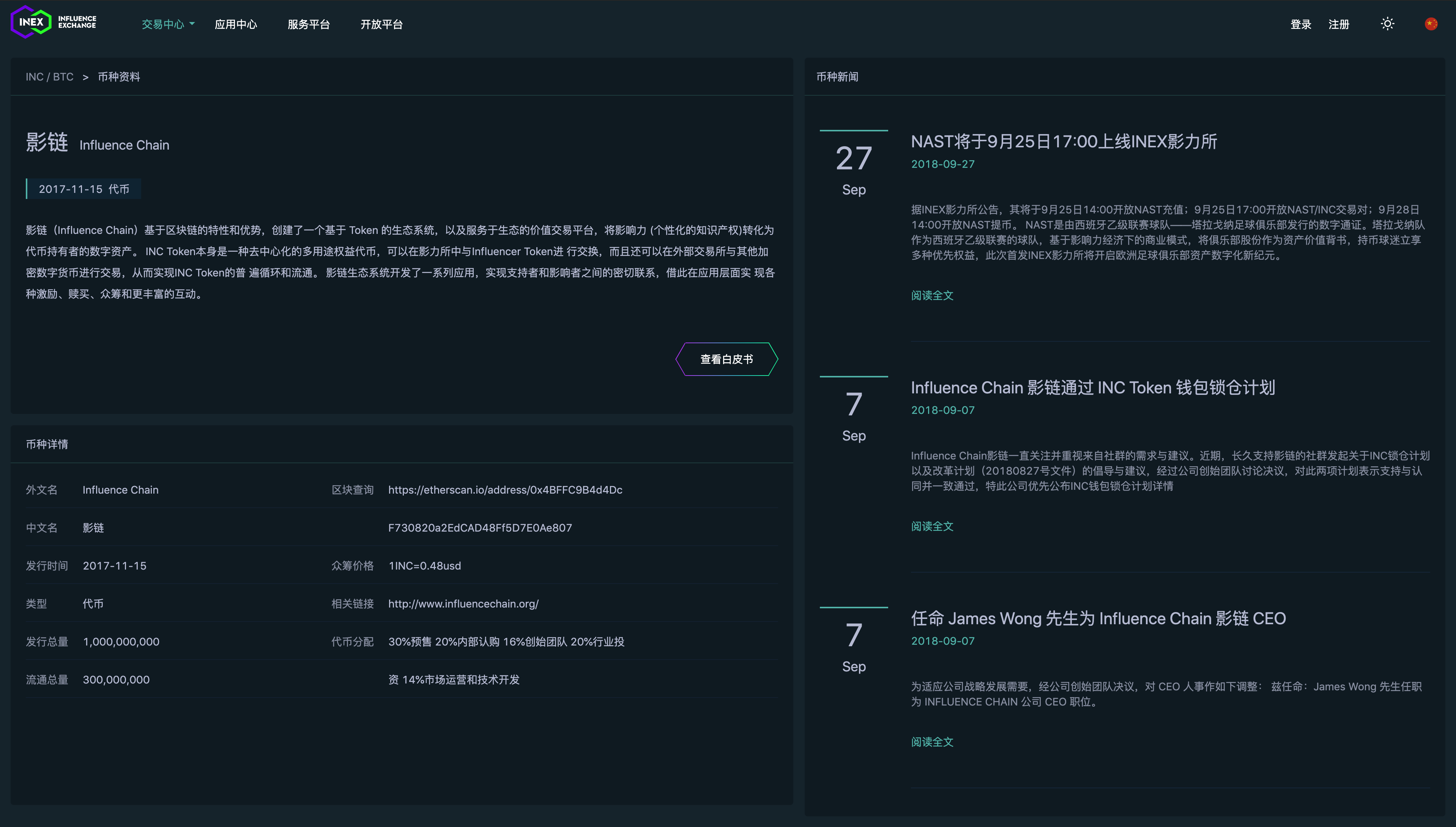Screen dimensions: 1456x827
Task: Click 登录 to log in
Action: pos(1300,24)
